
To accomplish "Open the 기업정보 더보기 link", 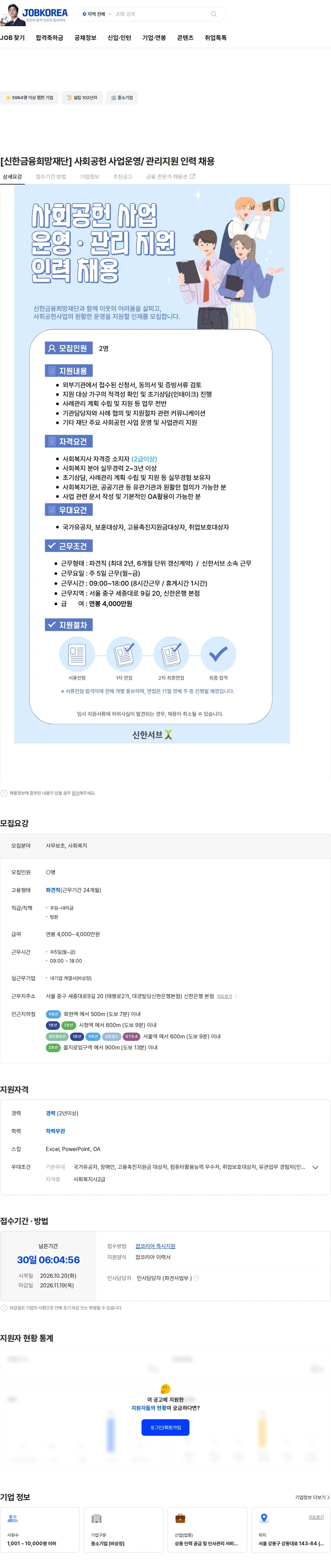I will (312, 1497).
